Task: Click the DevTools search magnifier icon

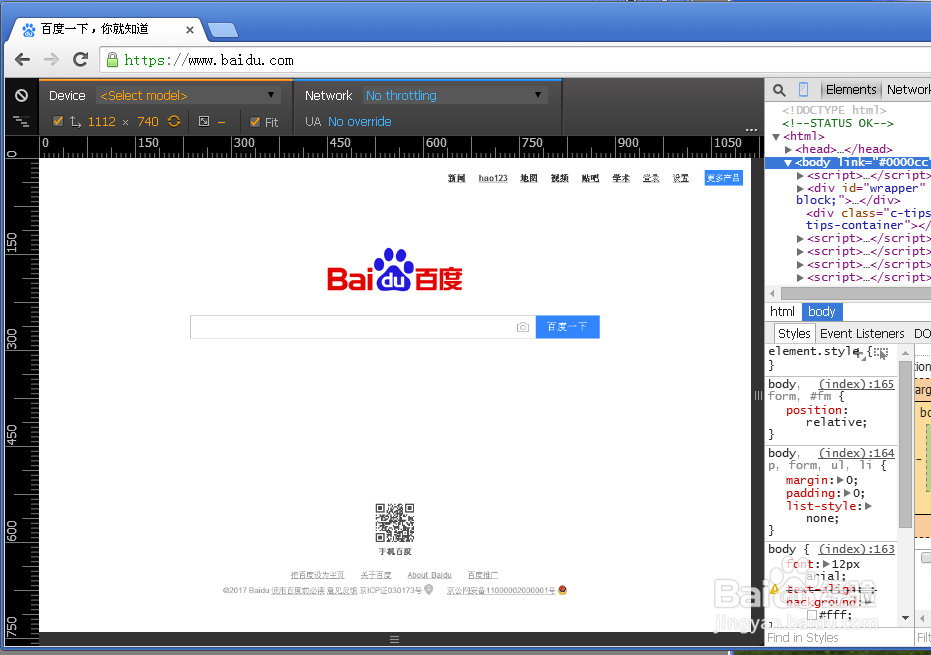Action: pos(779,90)
